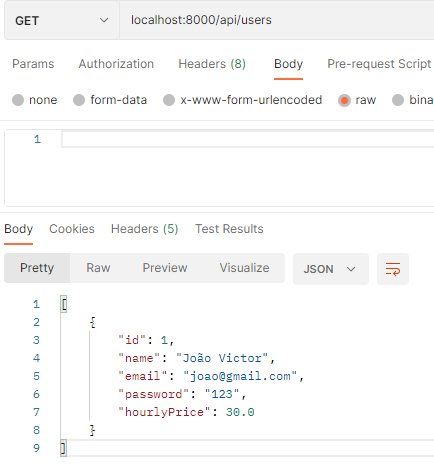Click the opening brace on response line 2
This screenshot has height=467, width=434.
[93, 322]
